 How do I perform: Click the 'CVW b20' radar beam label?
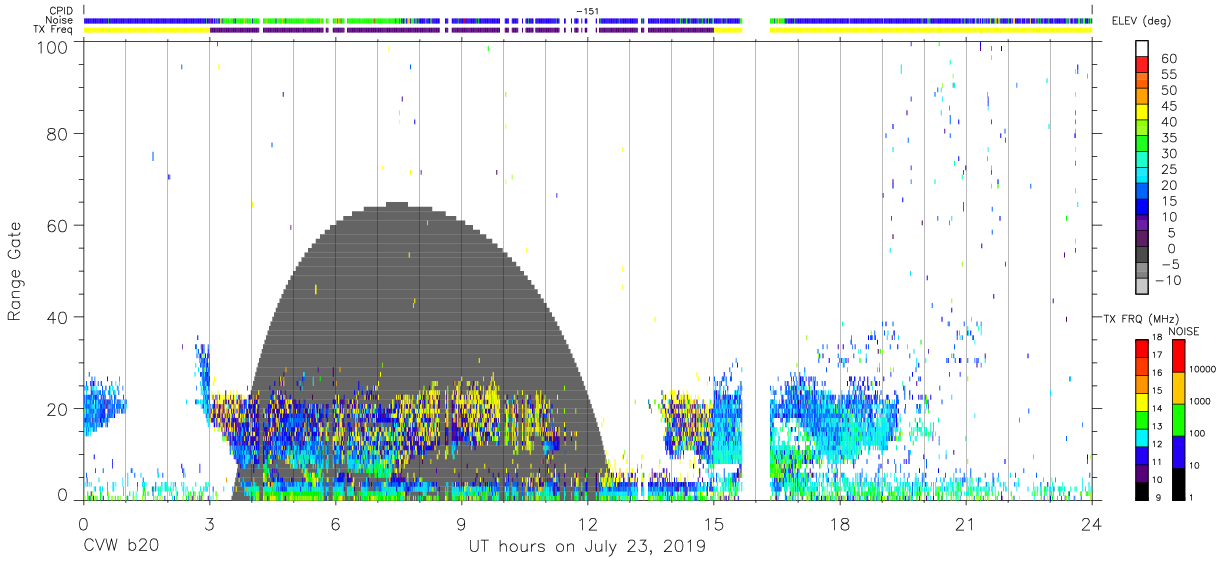click(123, 547)
